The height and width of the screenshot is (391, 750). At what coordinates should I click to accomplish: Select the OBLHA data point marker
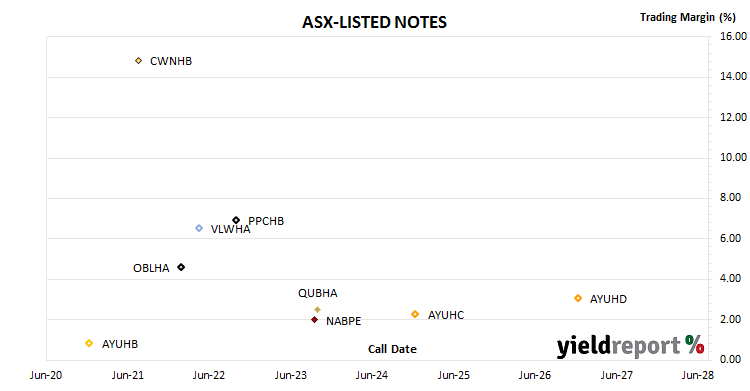pos(181,267)
